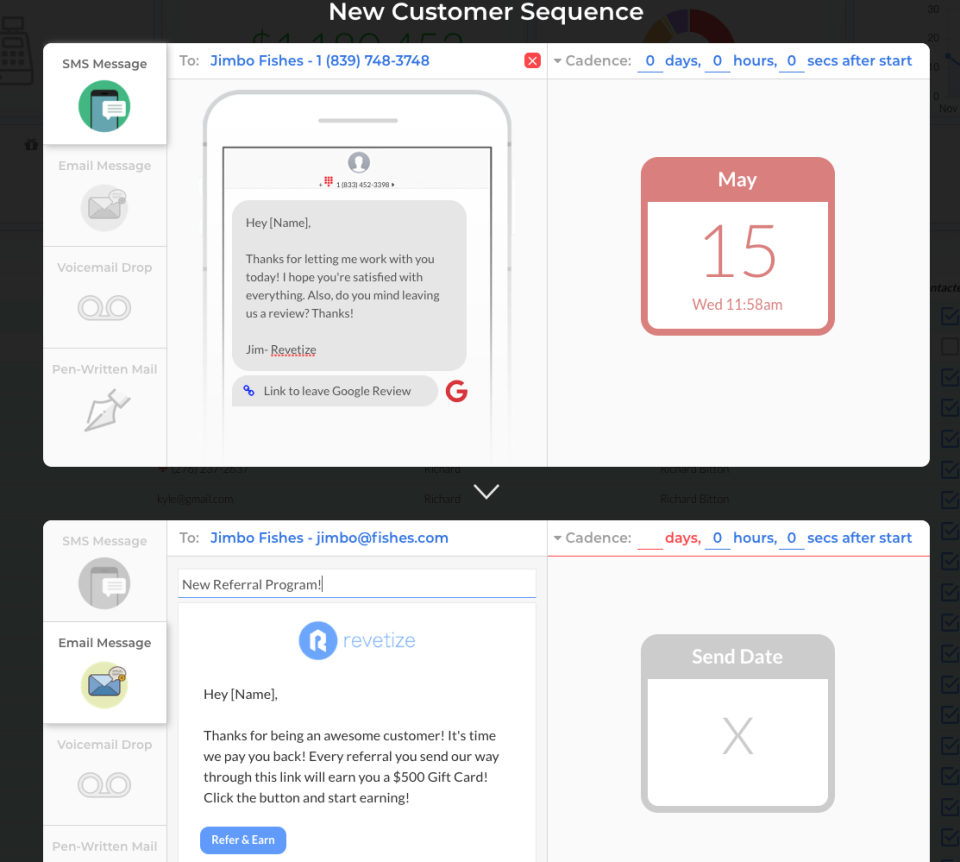Click the red Google G icon
This screenshot has width=960, height=862.
pyautogui.click(x=456, y=391)
